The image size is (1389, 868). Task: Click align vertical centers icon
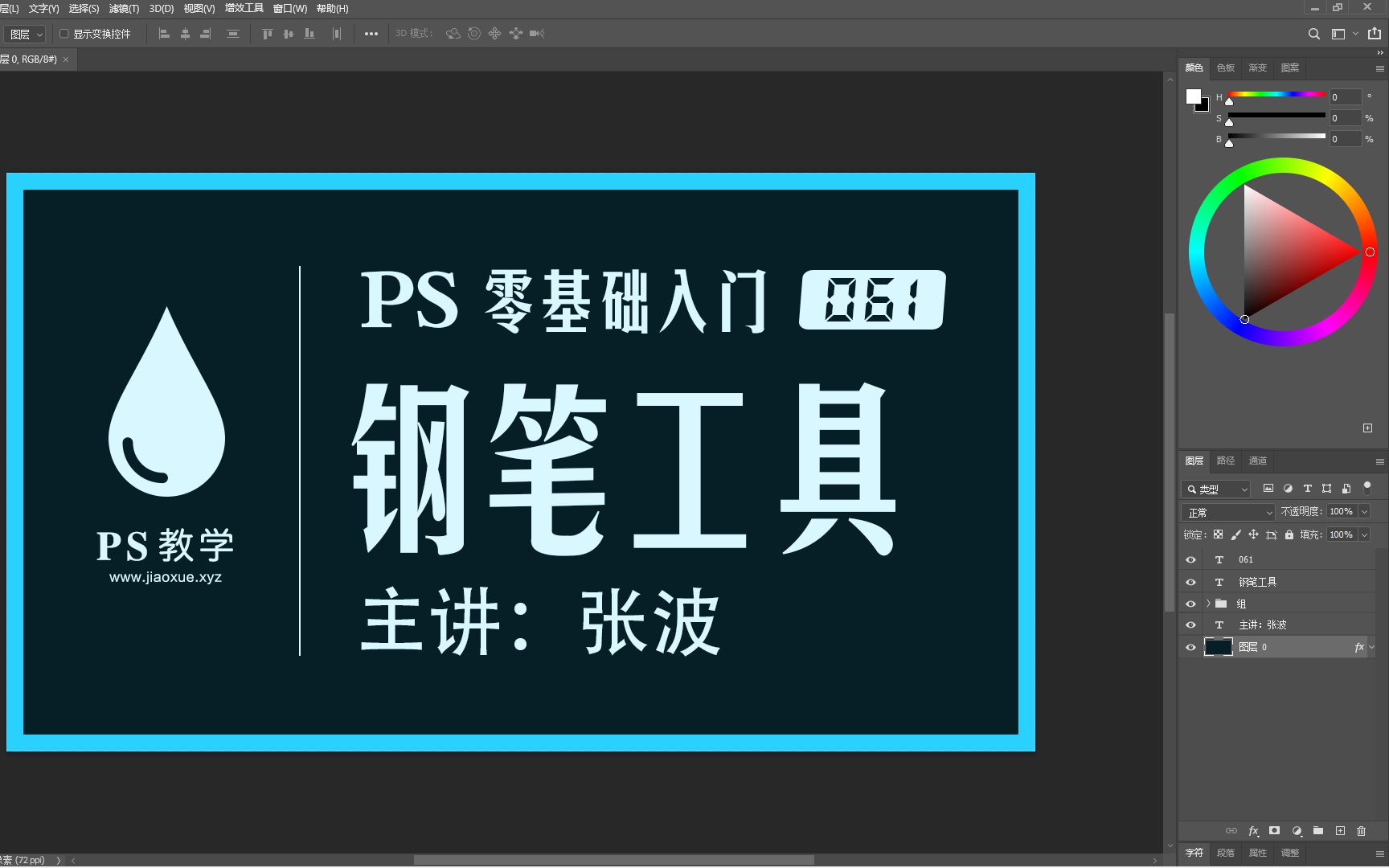click(x=289, y=34)
